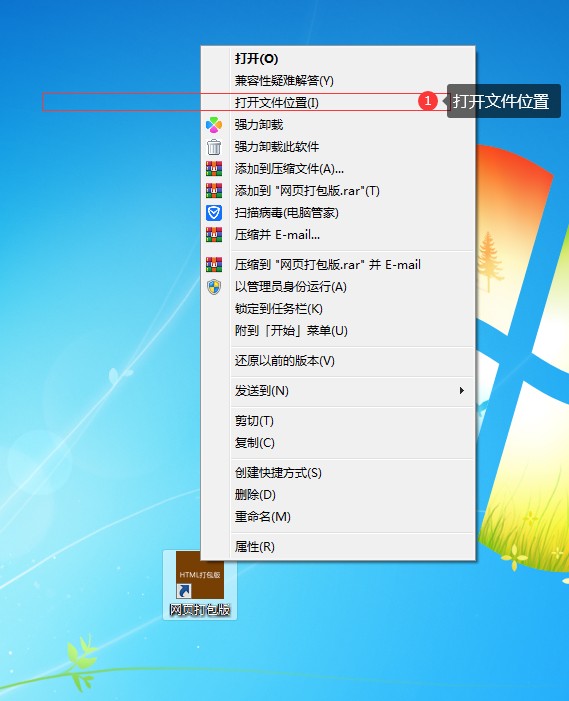Select 附到「开始」菜单(U) entry
The image size is (569, 701).
pyautogui.click(x=338, y=330)
